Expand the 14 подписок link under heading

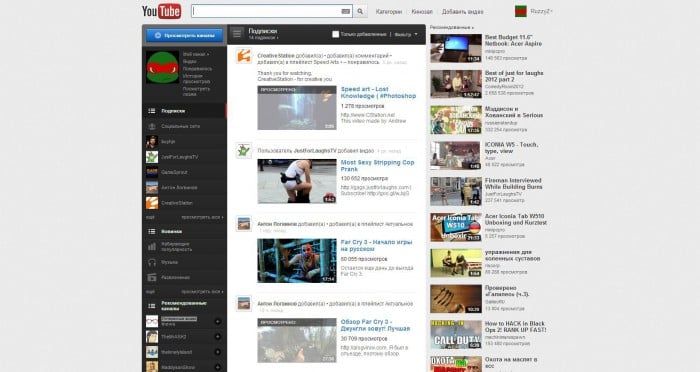(x=263, y=38)
